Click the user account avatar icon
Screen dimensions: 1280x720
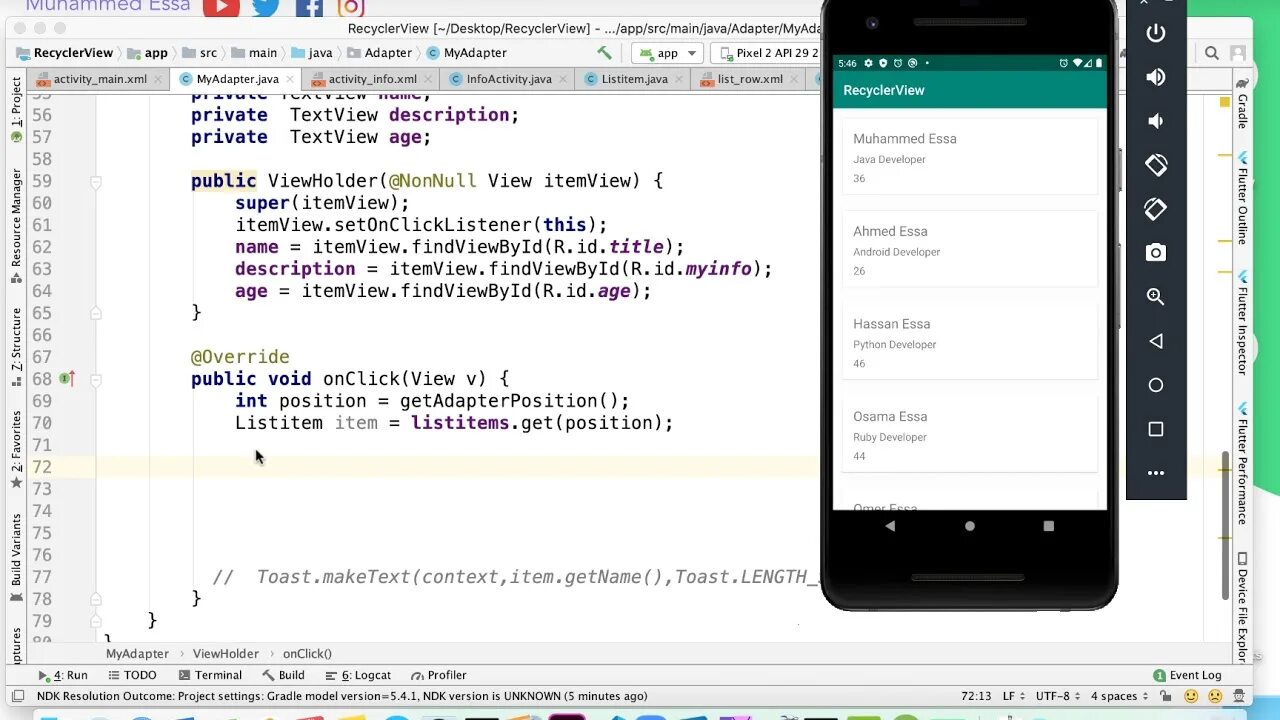[1240, 53]
